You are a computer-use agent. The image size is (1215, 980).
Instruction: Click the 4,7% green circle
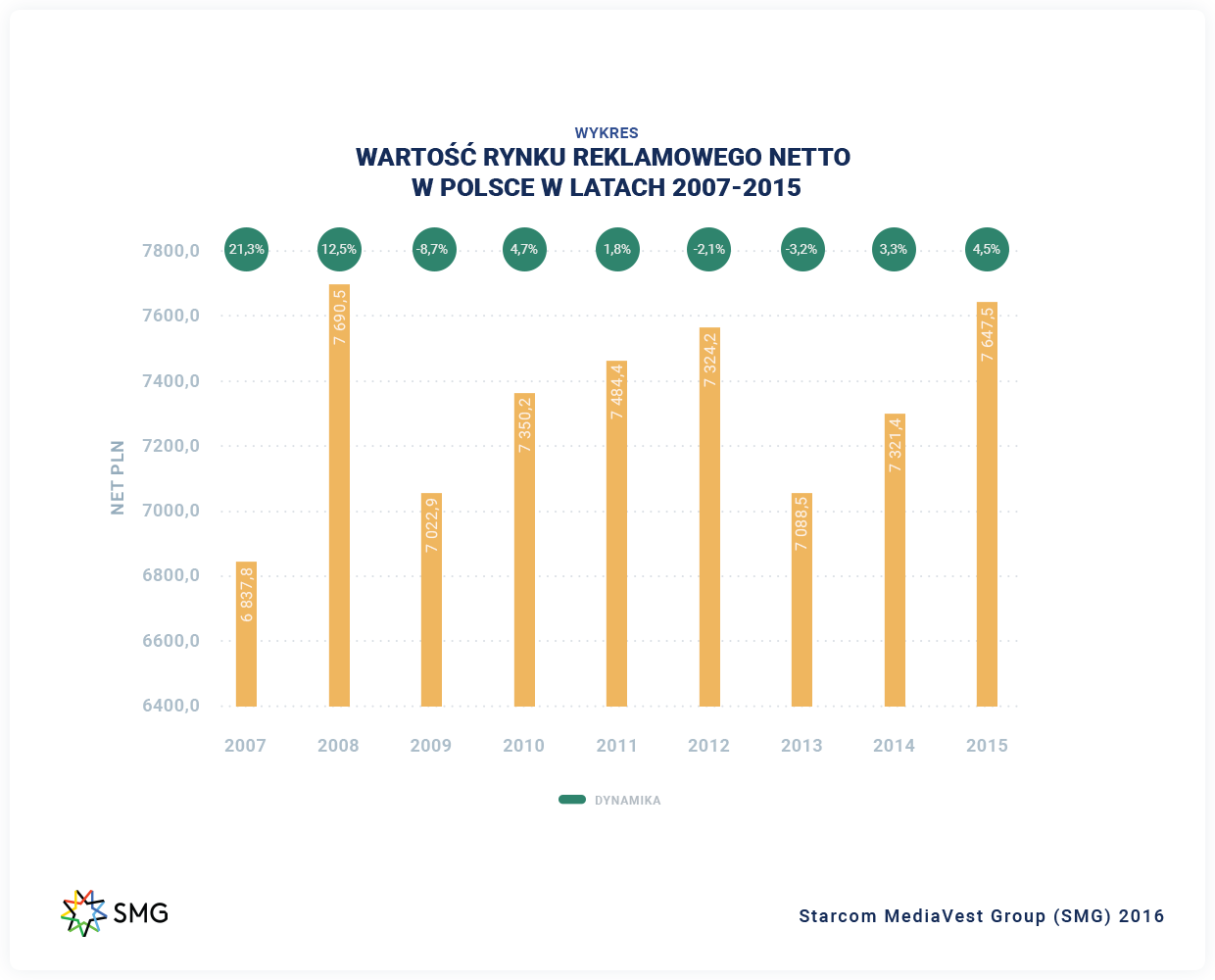524,249
